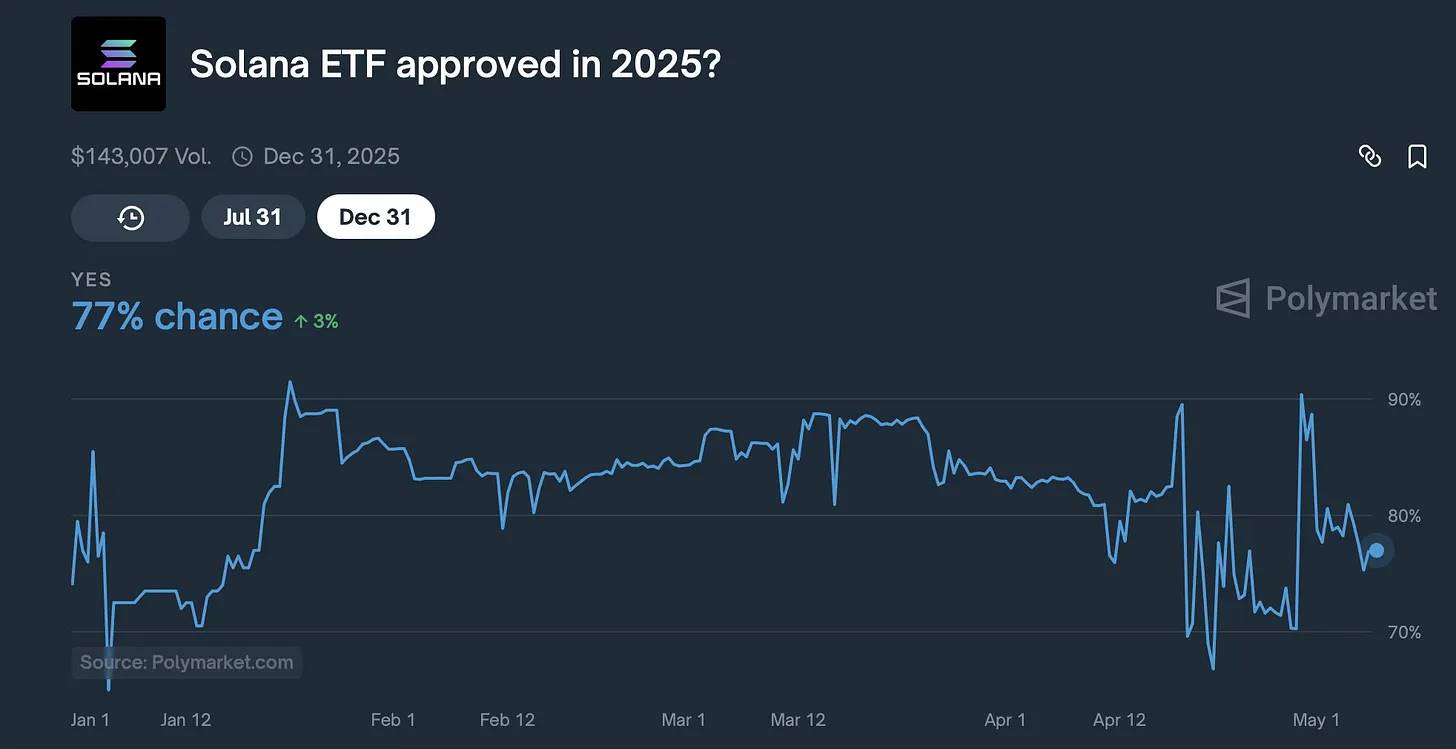Click the 90% y-axis label
Image resolution: width=1456 pixels, height=749 pixels.
1404,400
